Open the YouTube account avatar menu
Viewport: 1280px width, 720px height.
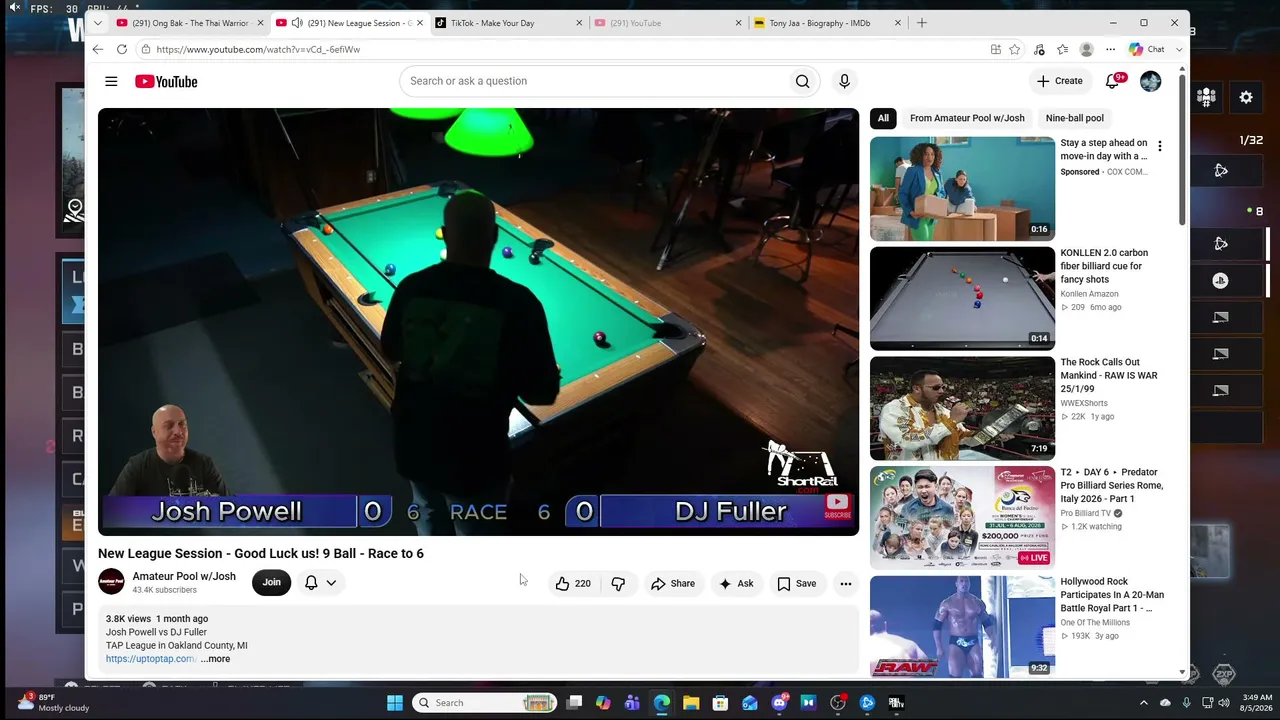(x=1151, y=81)
